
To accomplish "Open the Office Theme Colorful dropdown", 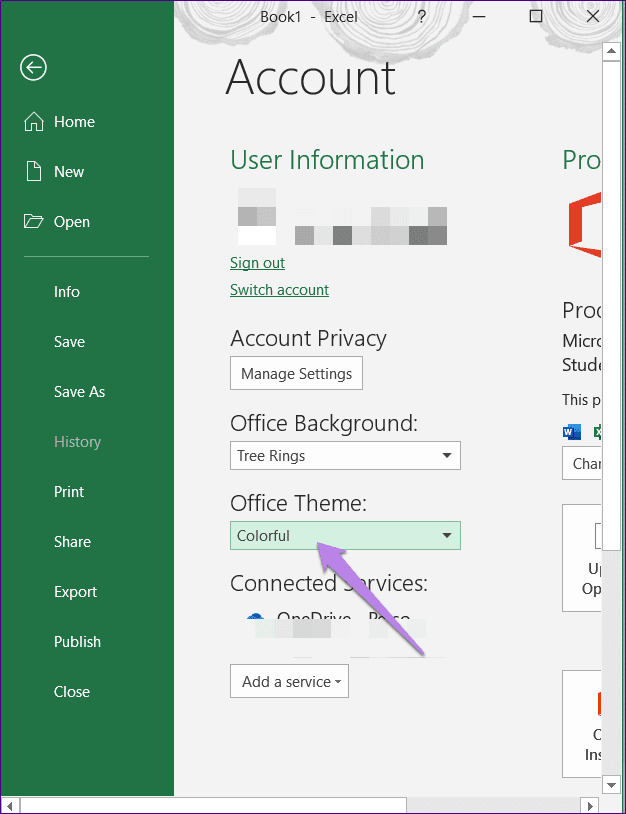I will (x=345, y=536).
